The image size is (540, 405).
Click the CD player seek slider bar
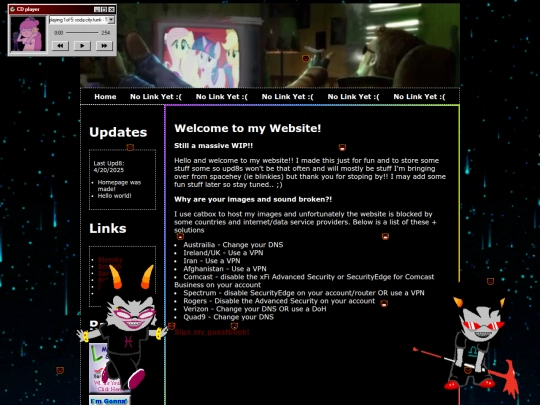point(82,33)
